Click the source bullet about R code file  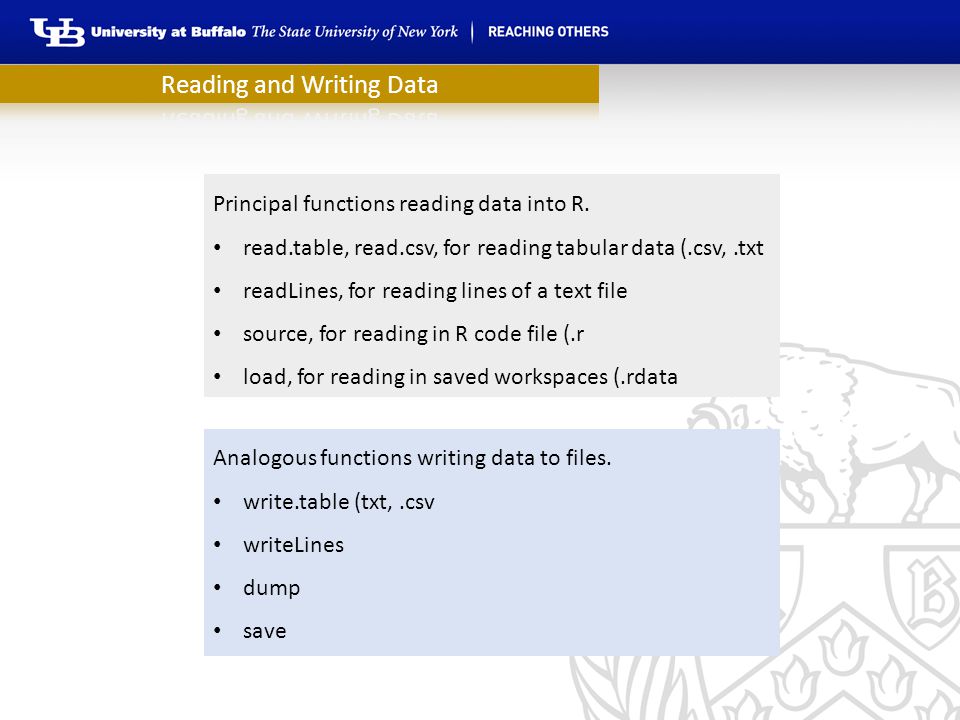[x=413, y=334]
